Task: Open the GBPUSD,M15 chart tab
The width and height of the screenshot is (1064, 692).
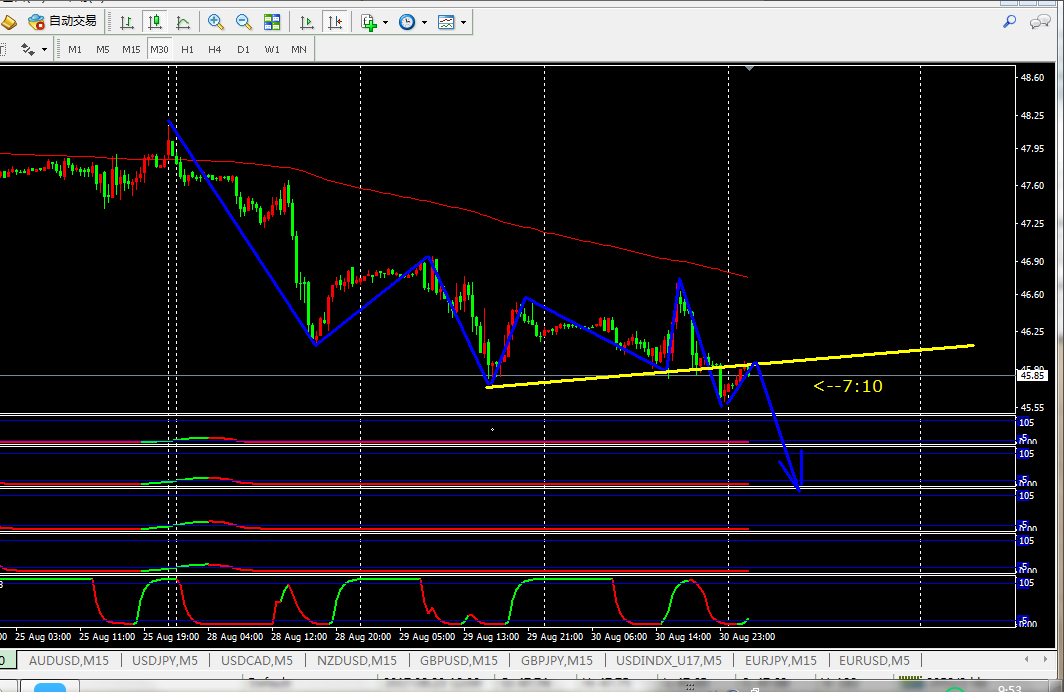Action: (459, 660)
